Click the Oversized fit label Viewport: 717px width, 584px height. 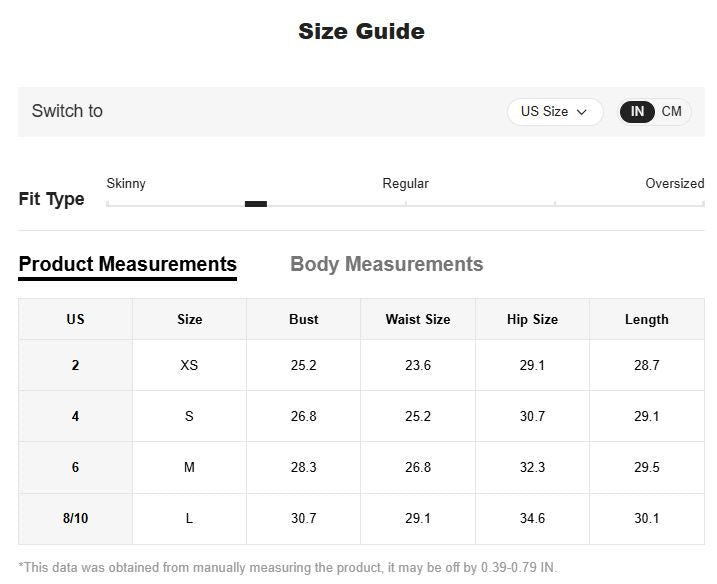click(674, 183)
